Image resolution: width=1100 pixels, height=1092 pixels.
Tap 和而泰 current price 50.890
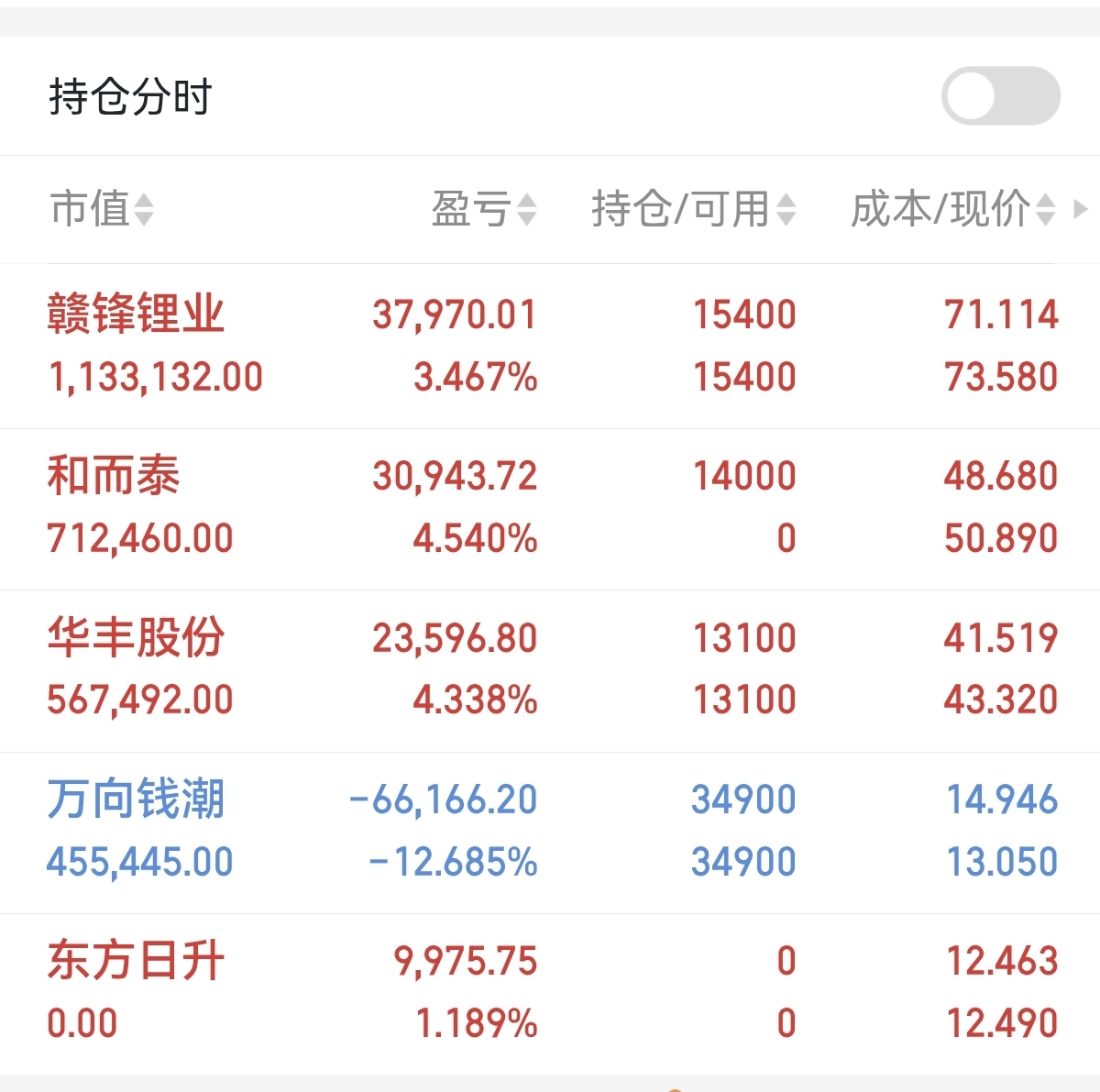click(x=1001, y=538)
